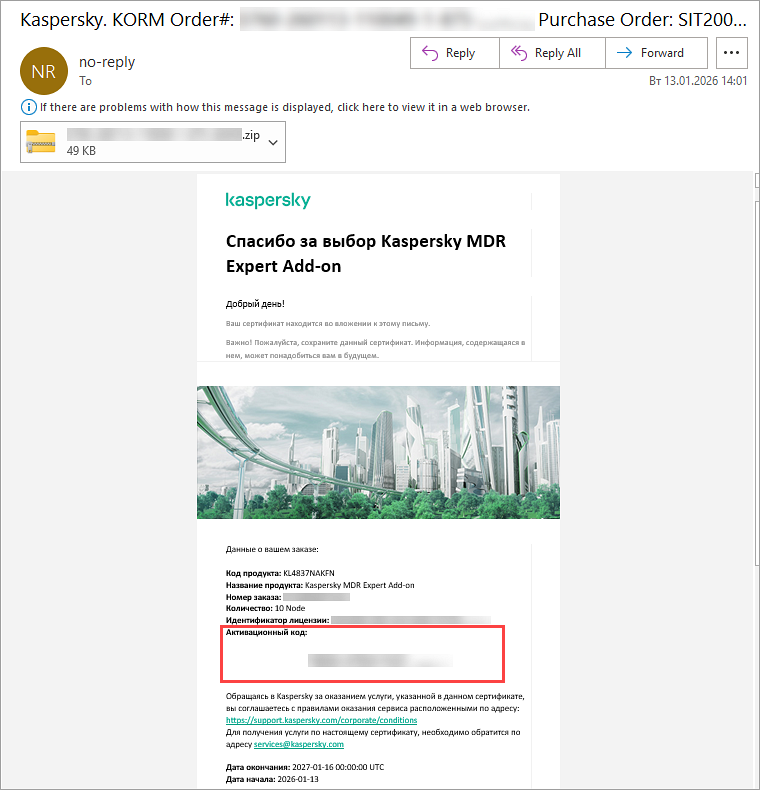
Task: Click the NR sender avatar
Action: point(44,71)
